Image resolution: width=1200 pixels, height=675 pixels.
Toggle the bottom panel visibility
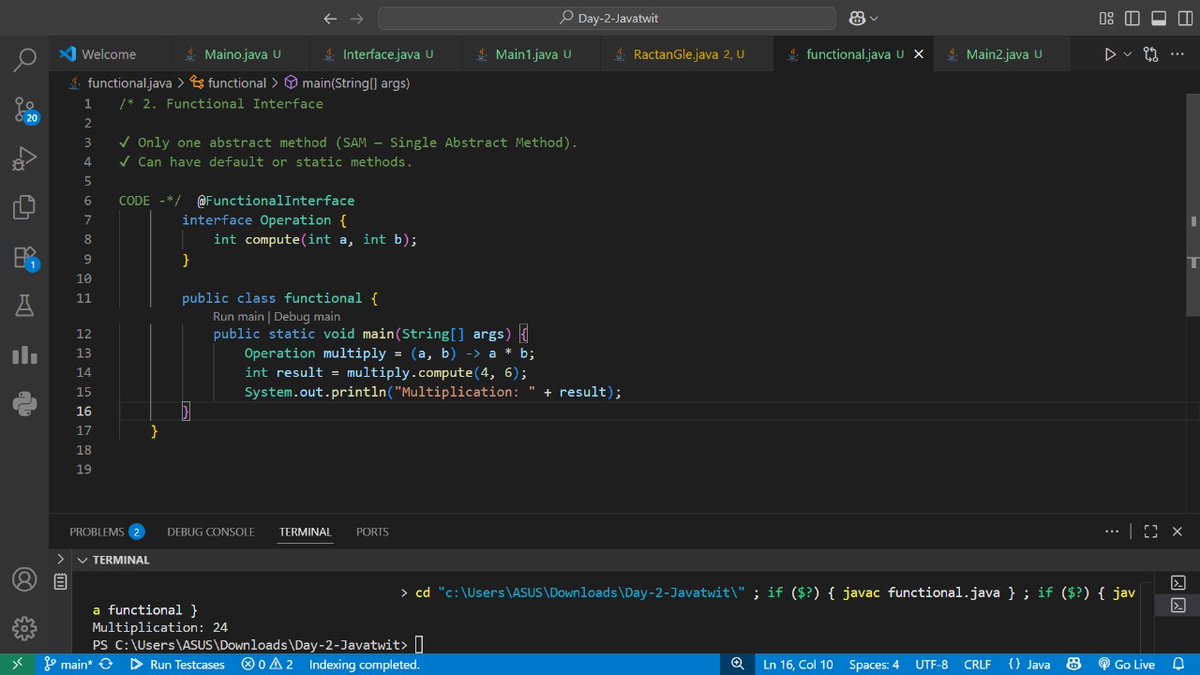pos(1158,18)
